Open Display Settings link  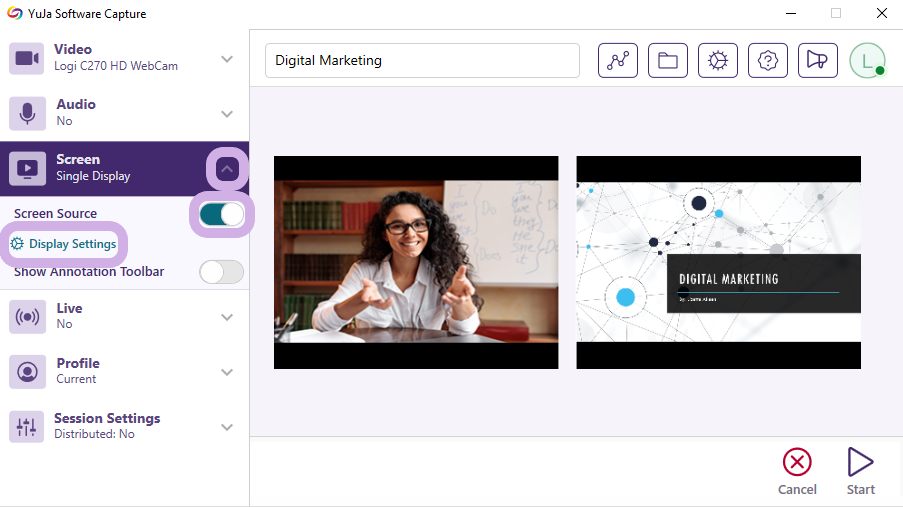[x=64, y=244]
